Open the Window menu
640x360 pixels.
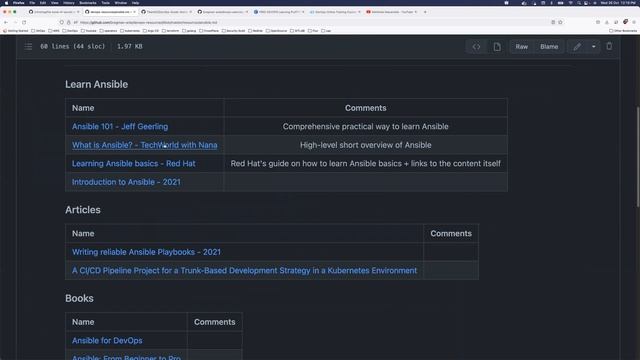[120, 3]
